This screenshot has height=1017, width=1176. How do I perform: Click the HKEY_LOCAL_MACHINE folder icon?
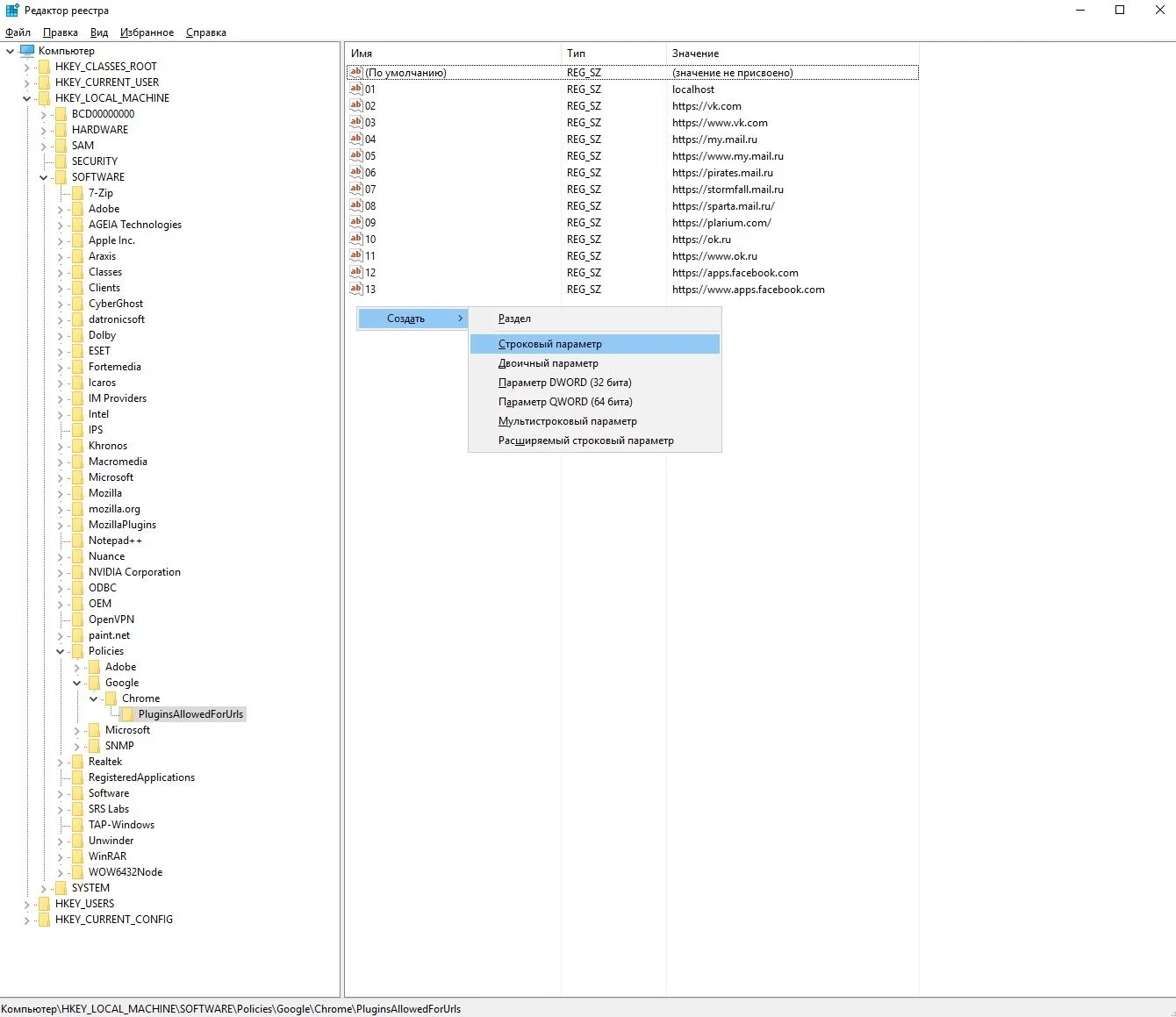[43, 98]
